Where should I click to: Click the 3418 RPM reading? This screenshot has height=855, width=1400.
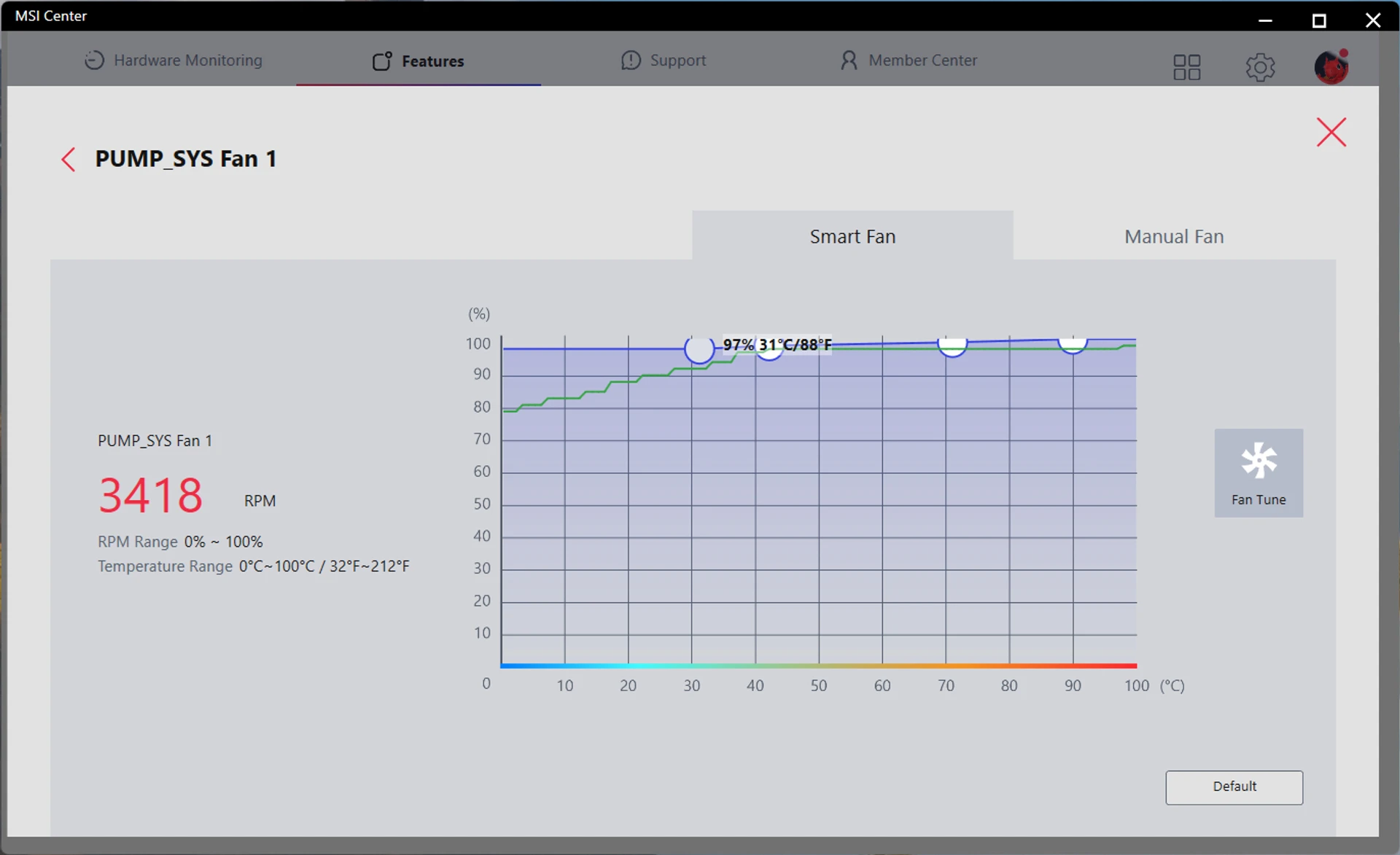click(151, 496)
